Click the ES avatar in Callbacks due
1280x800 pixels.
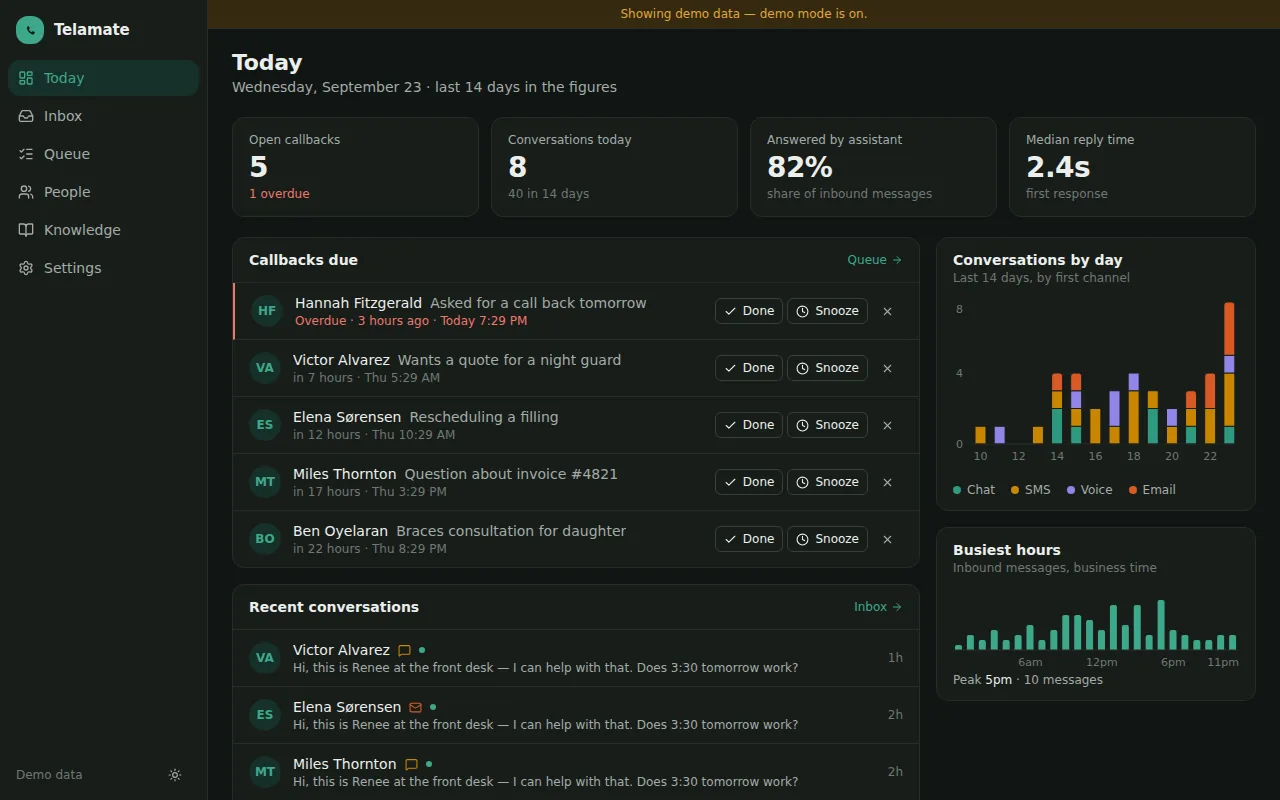[x=265, y=425]
